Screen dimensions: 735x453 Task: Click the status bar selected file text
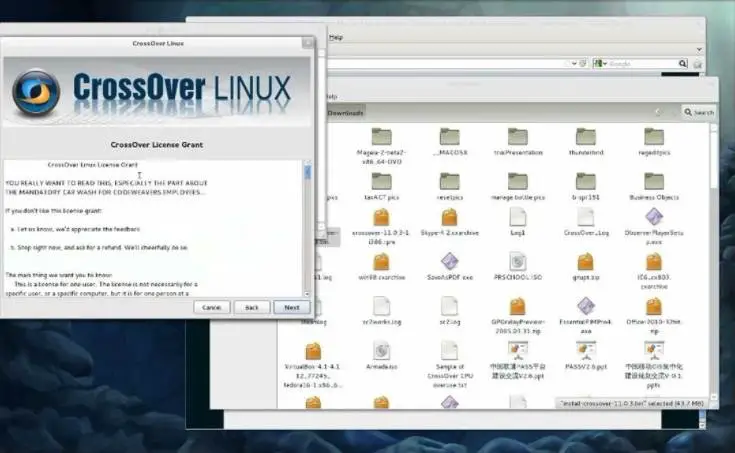(x=632, y=403)
